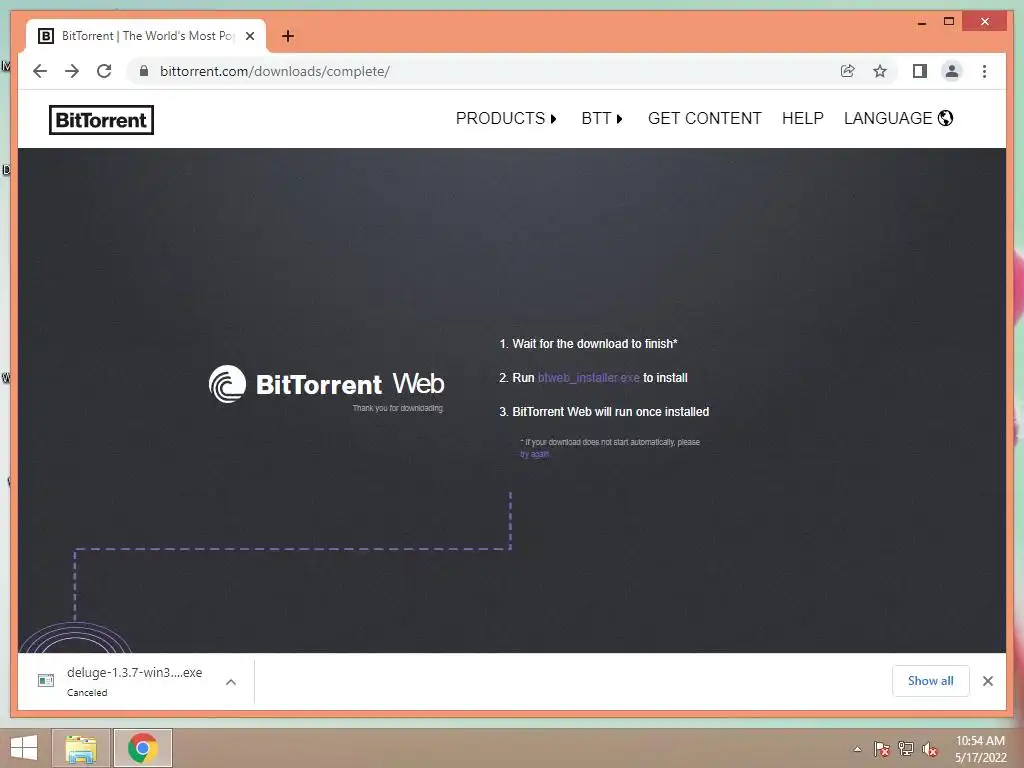The height and width of the screenshot is (768, 1024).
Task: Close the BitTorrent tab
Action: [249, 36]
